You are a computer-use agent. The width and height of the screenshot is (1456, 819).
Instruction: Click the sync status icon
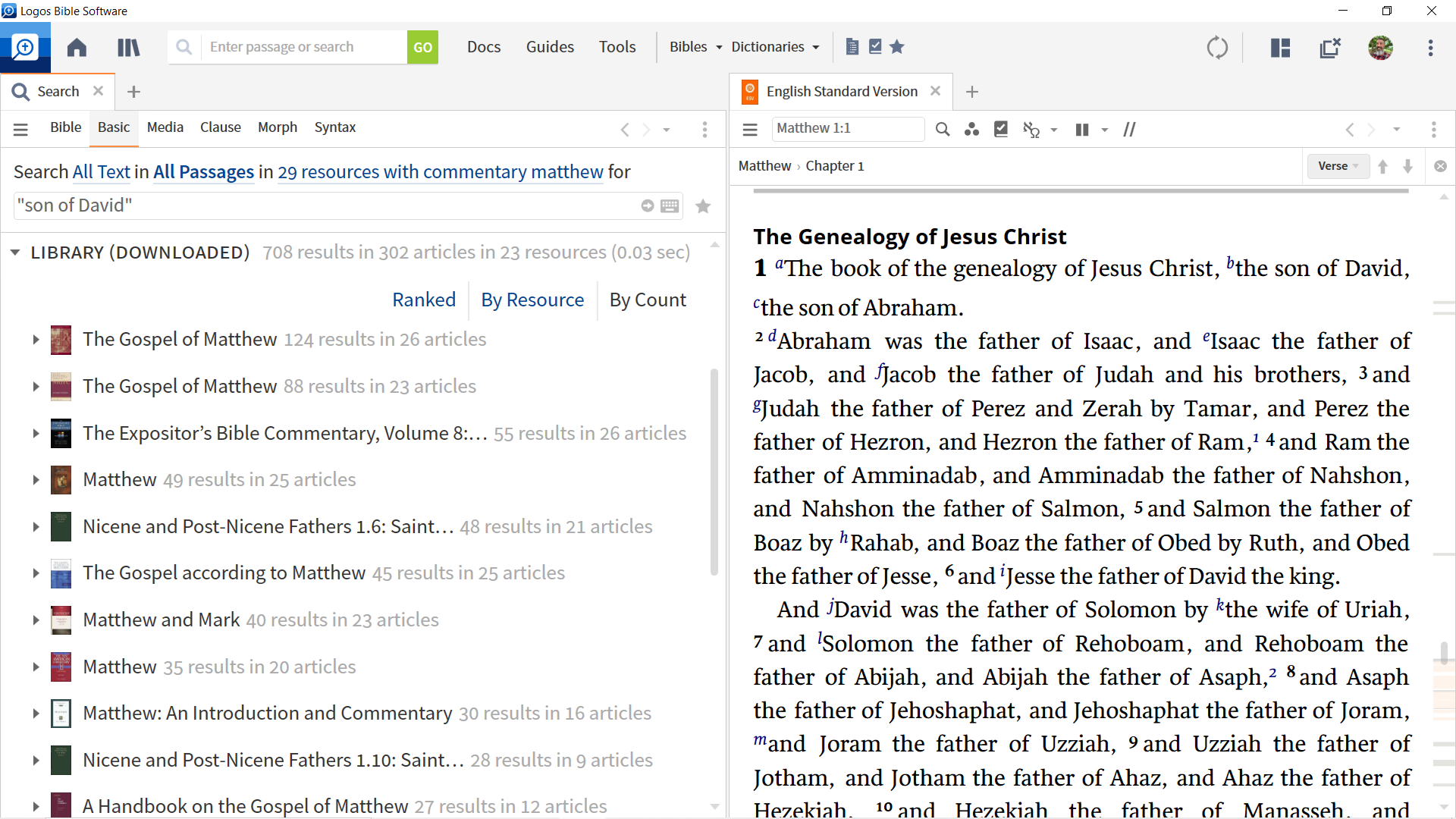pyautogui.click(x=1217, y=48)
